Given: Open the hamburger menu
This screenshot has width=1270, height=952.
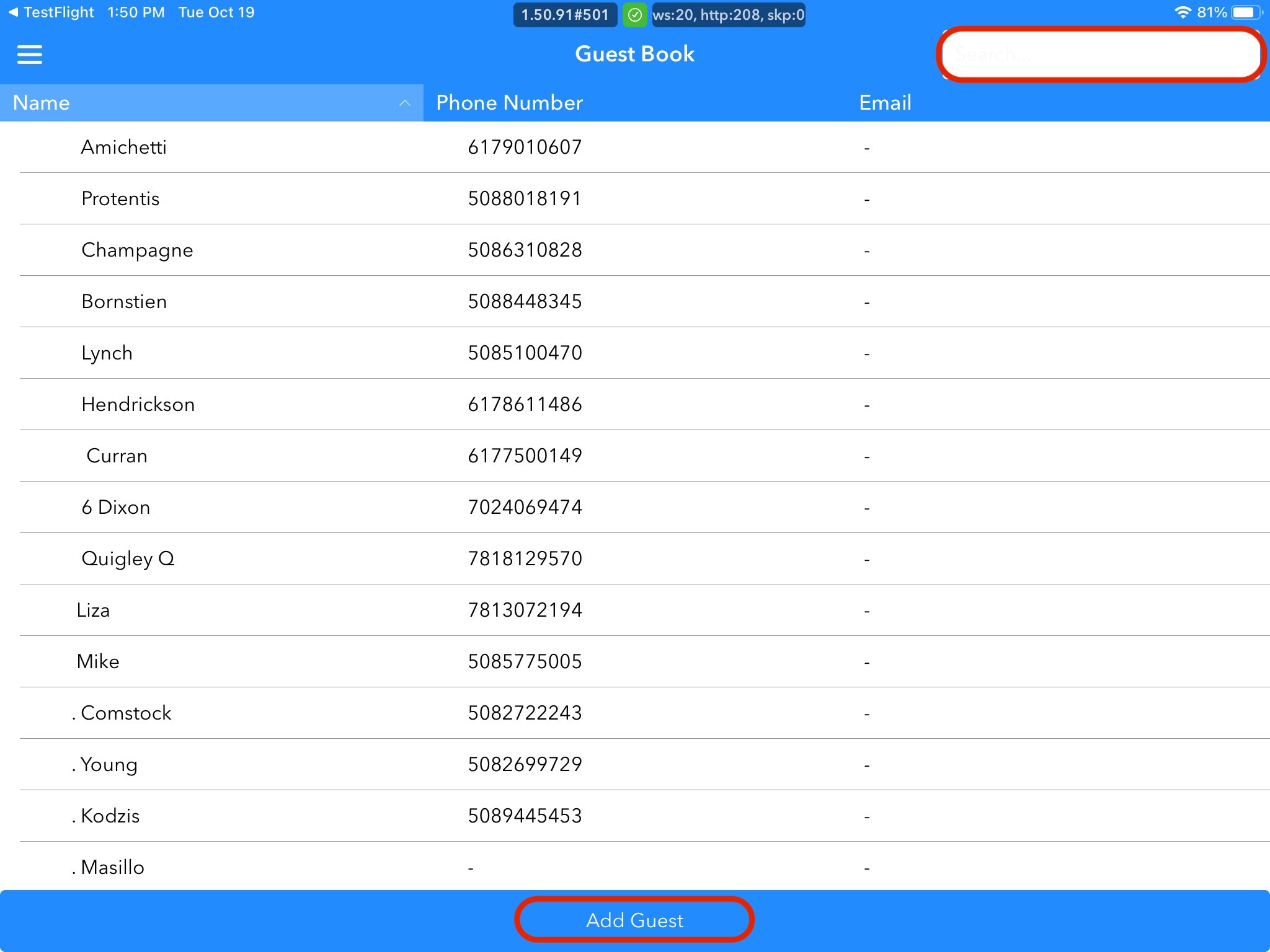Looking at the screenshot, I should 30,55.
